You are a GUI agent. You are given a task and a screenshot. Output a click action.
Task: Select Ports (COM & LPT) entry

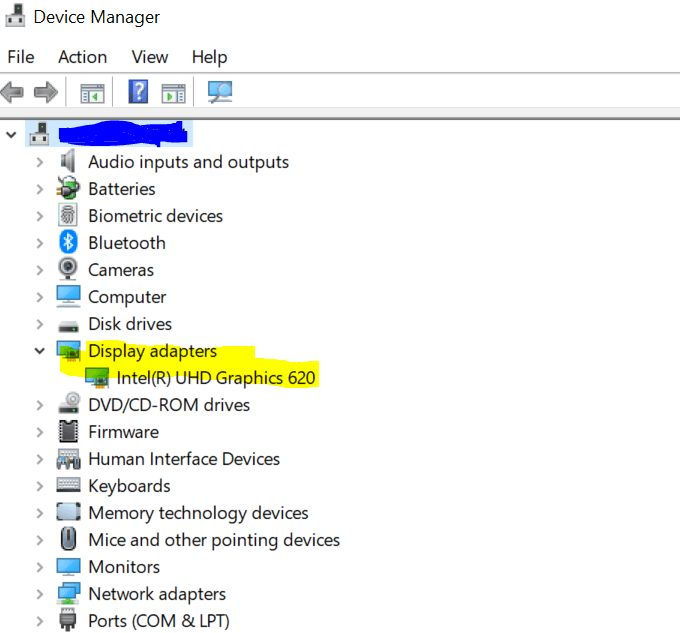tap(158, 621)
